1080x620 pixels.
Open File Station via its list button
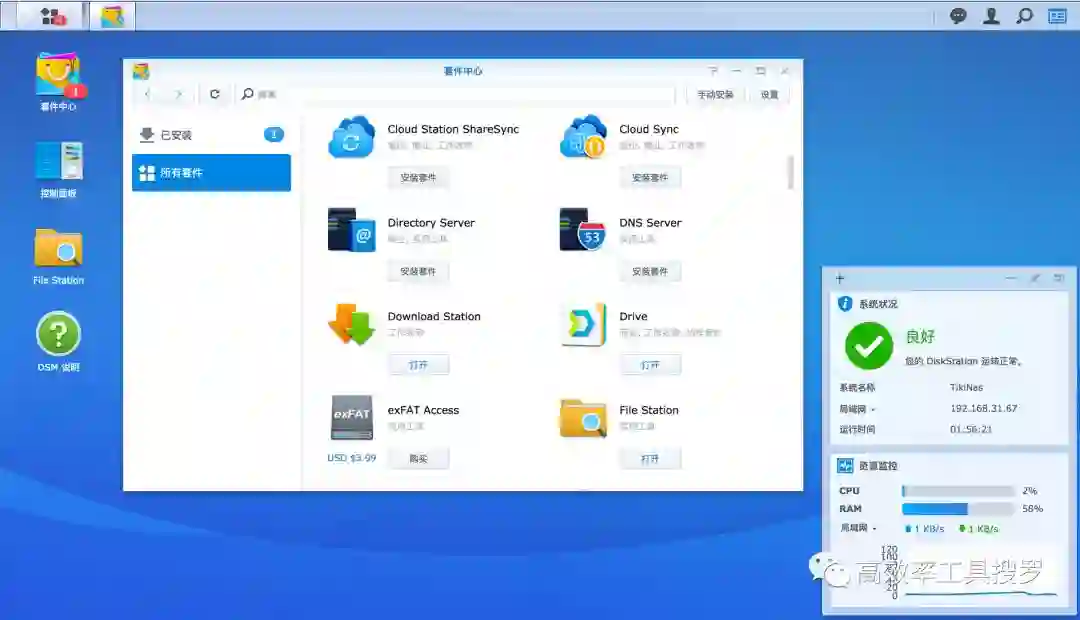tap(650, 459)
